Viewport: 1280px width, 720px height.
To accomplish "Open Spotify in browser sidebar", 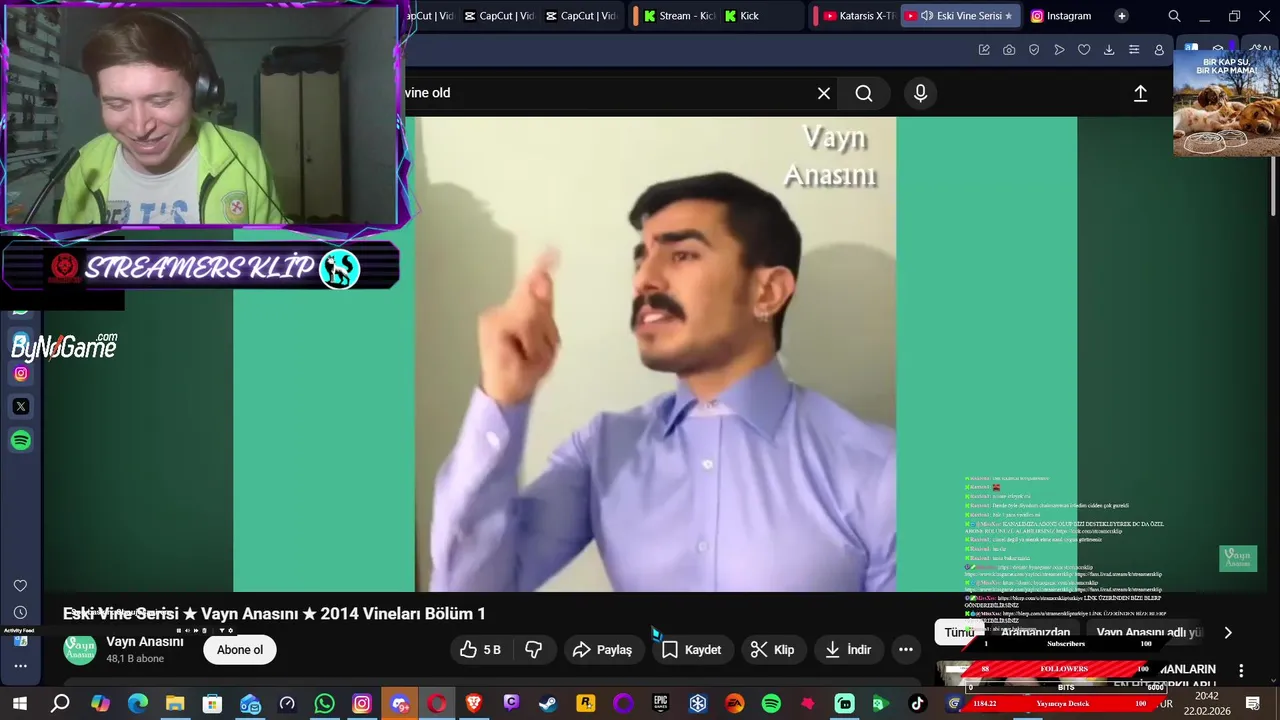I will tap(21, 440).
